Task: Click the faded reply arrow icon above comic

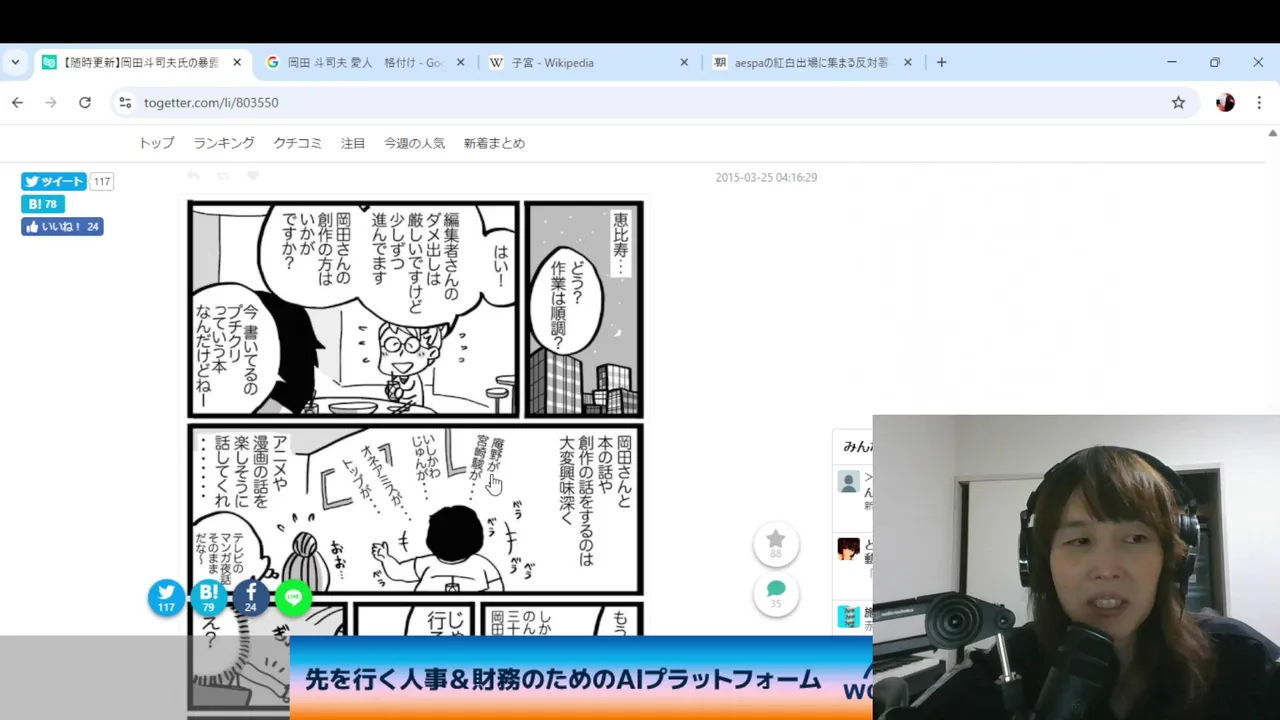Action: (x=193, y=176)
